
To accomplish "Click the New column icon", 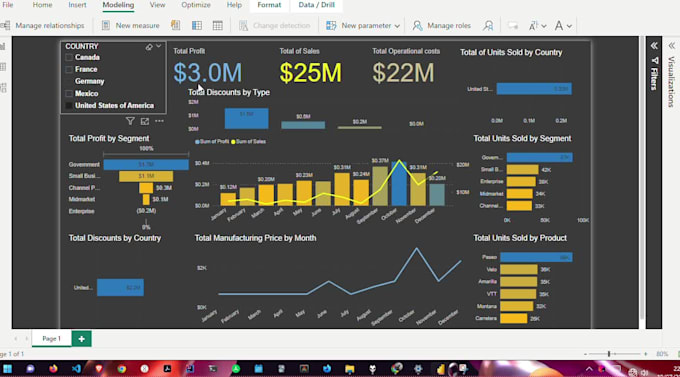I will click(197, 26).
